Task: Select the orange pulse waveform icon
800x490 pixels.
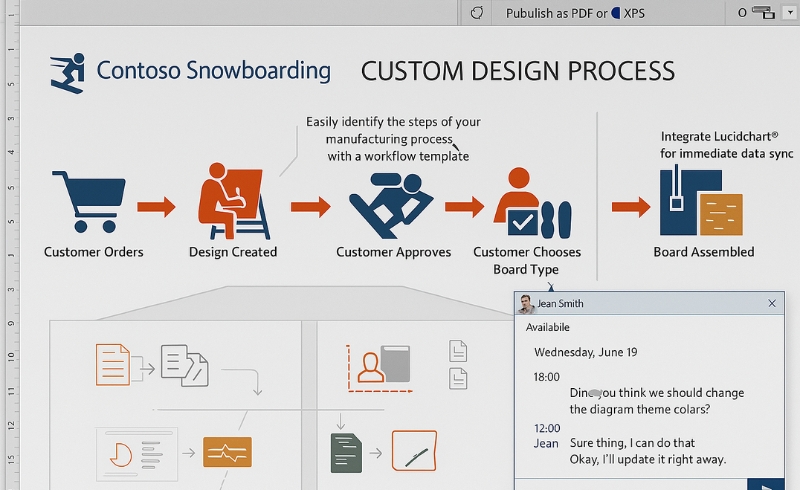Action: pyautogui.click(x=228, y=452)
